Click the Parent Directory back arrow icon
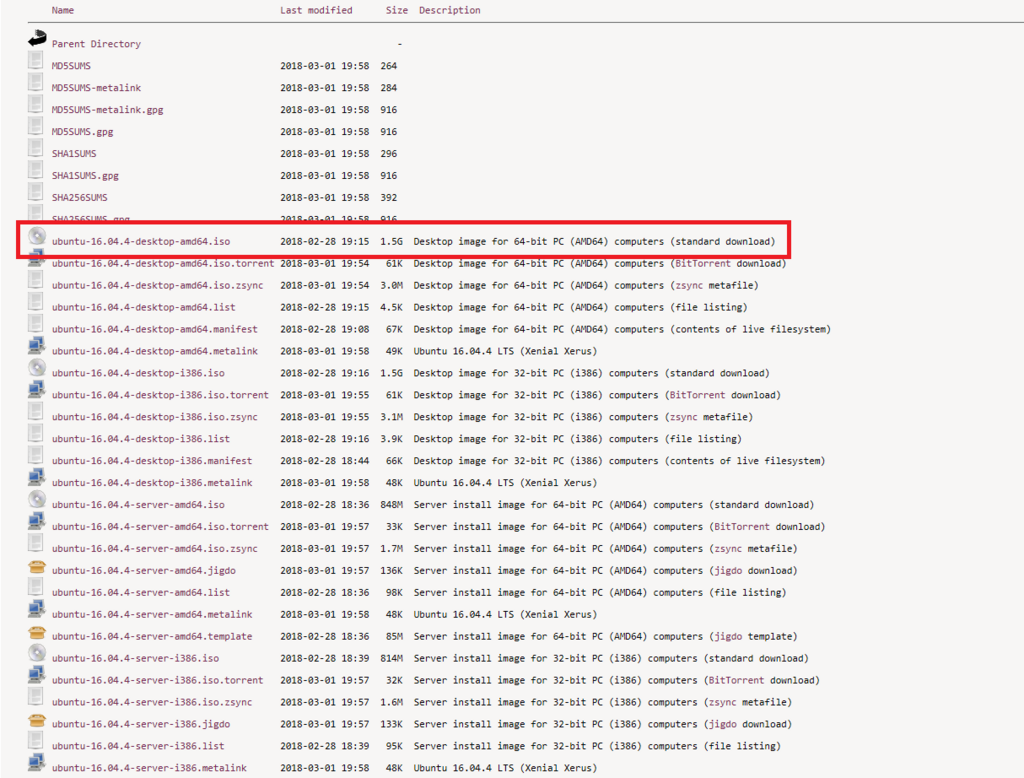 pos(37,39)
